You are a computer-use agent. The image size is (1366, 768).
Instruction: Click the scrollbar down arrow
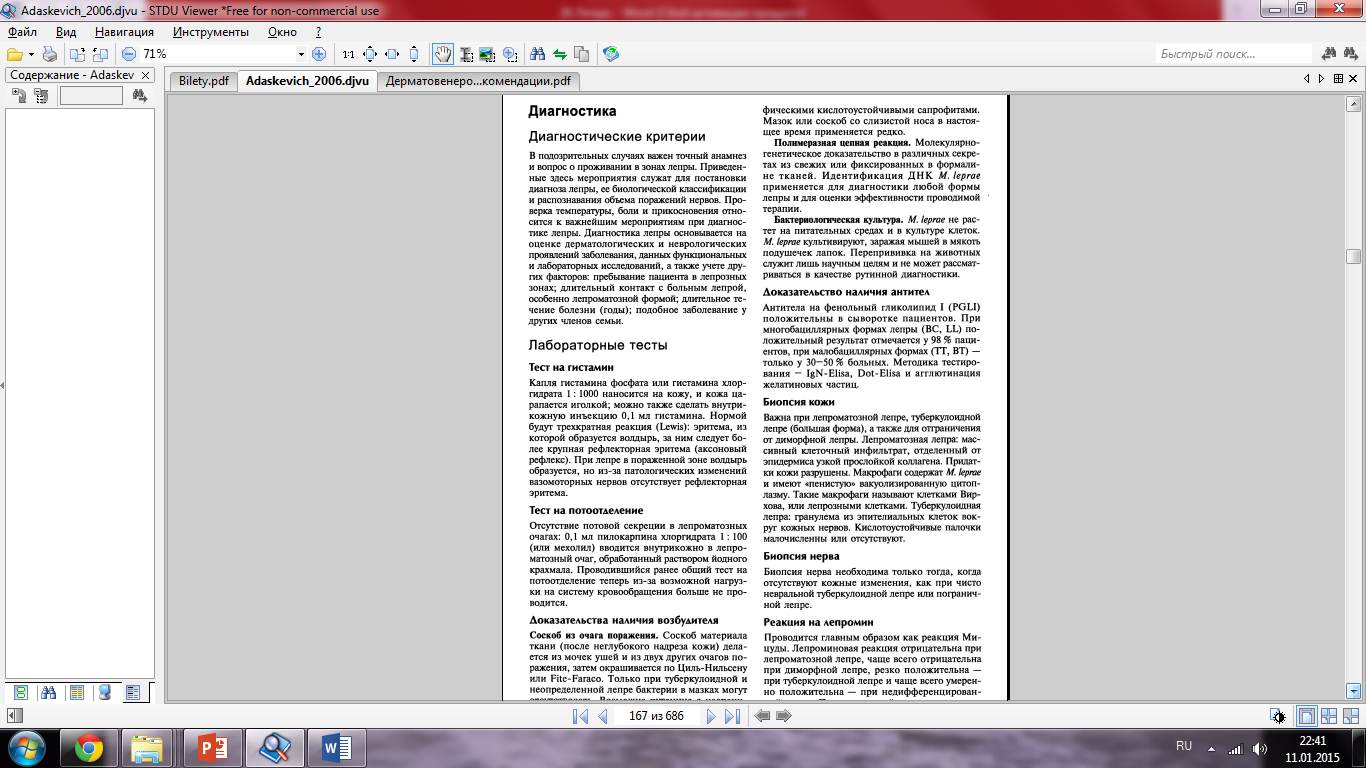pos(1353,690)
